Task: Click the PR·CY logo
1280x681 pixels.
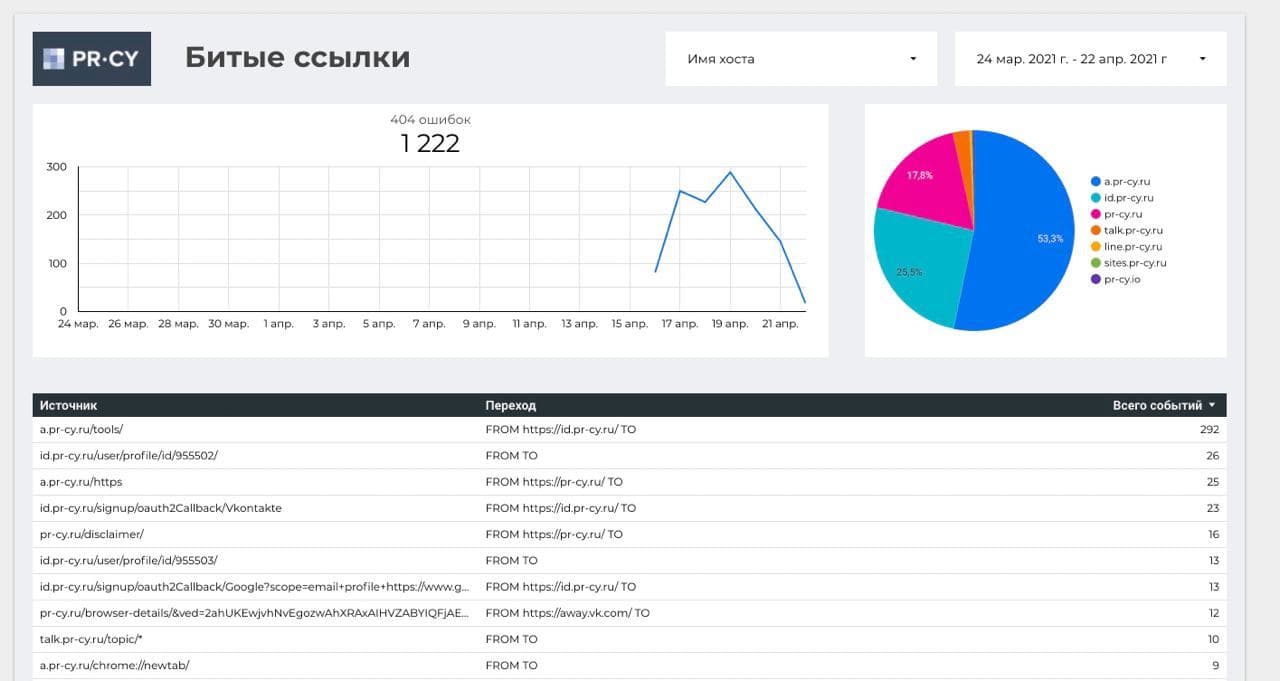Action: coord(91,58)
